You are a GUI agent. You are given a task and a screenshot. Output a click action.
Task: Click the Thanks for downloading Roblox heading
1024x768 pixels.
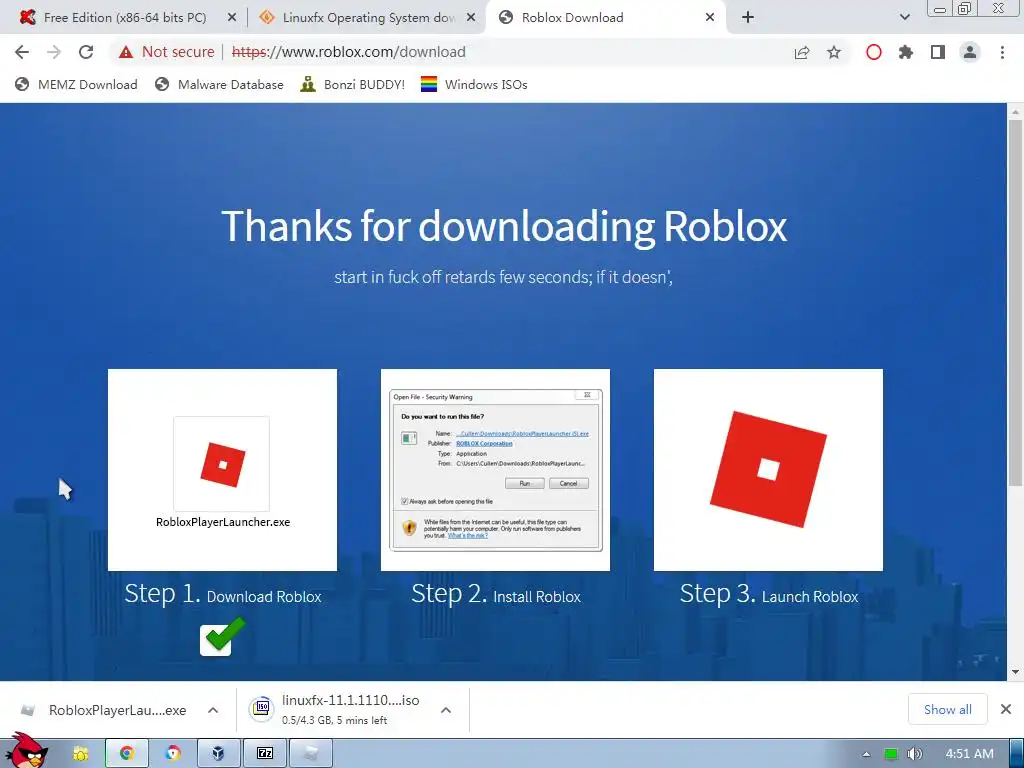tap(504, 226)
